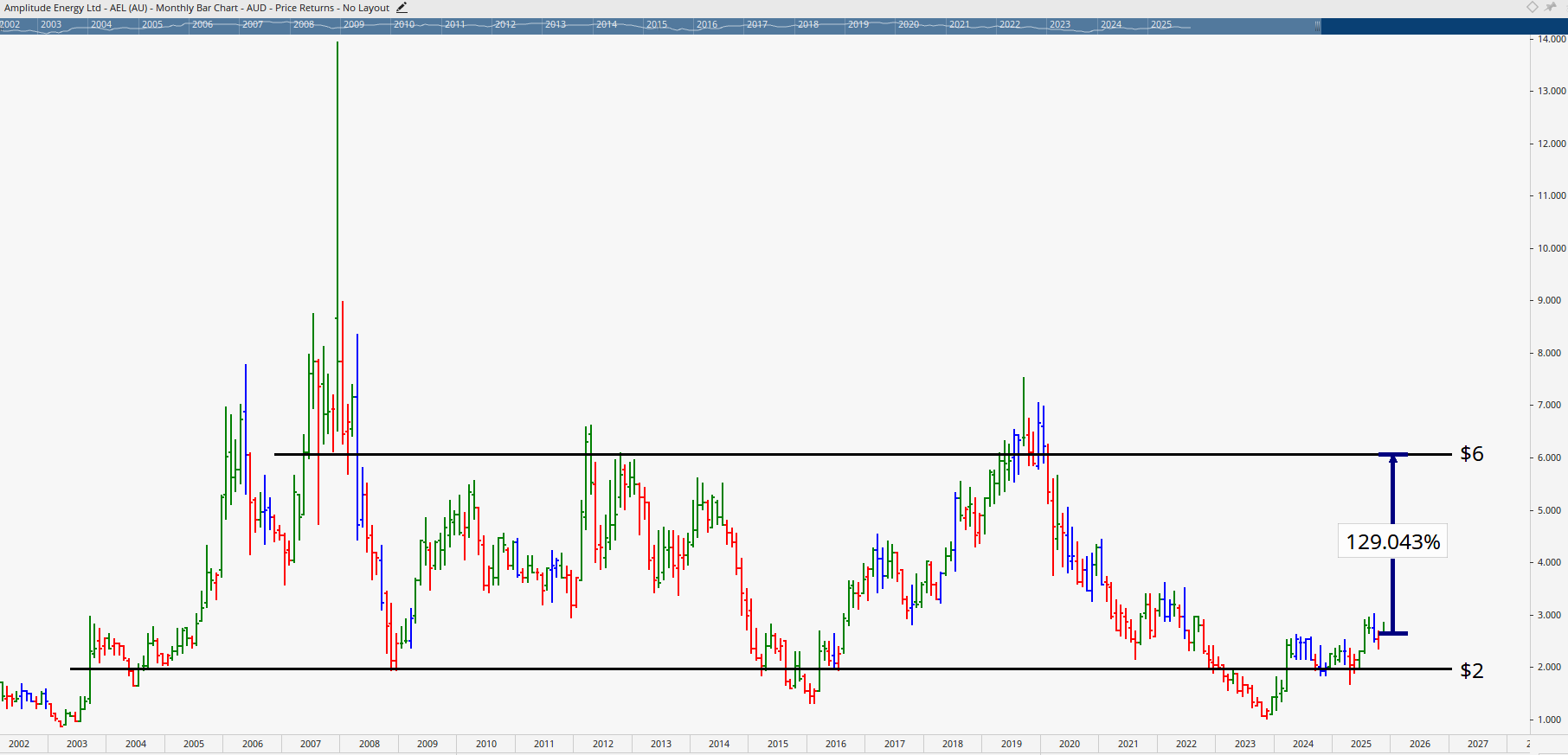
Task: Click the 10.000 mark on the price axis
Action: pos(1551,249)
